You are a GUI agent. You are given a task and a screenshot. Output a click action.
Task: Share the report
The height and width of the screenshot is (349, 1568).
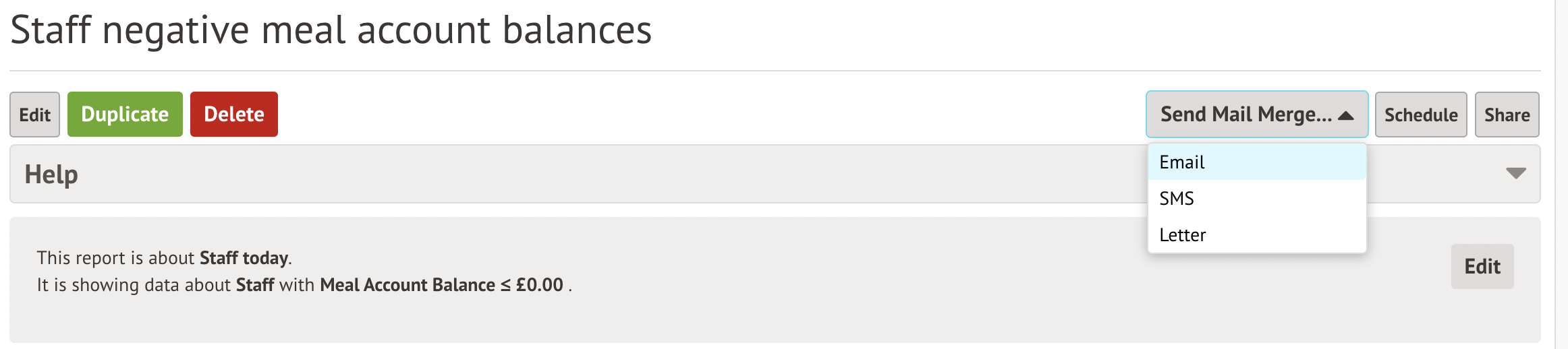click(1507, 115)
